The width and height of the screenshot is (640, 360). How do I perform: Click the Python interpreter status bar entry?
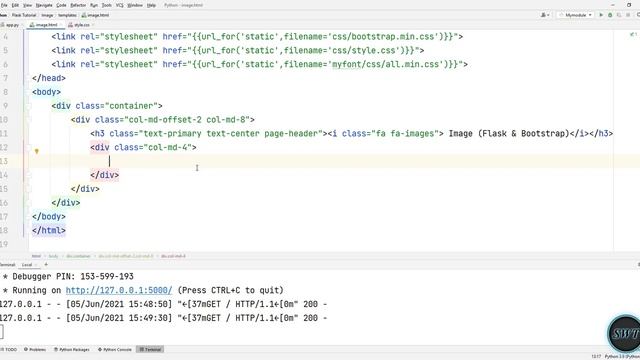tap(622, 357)
